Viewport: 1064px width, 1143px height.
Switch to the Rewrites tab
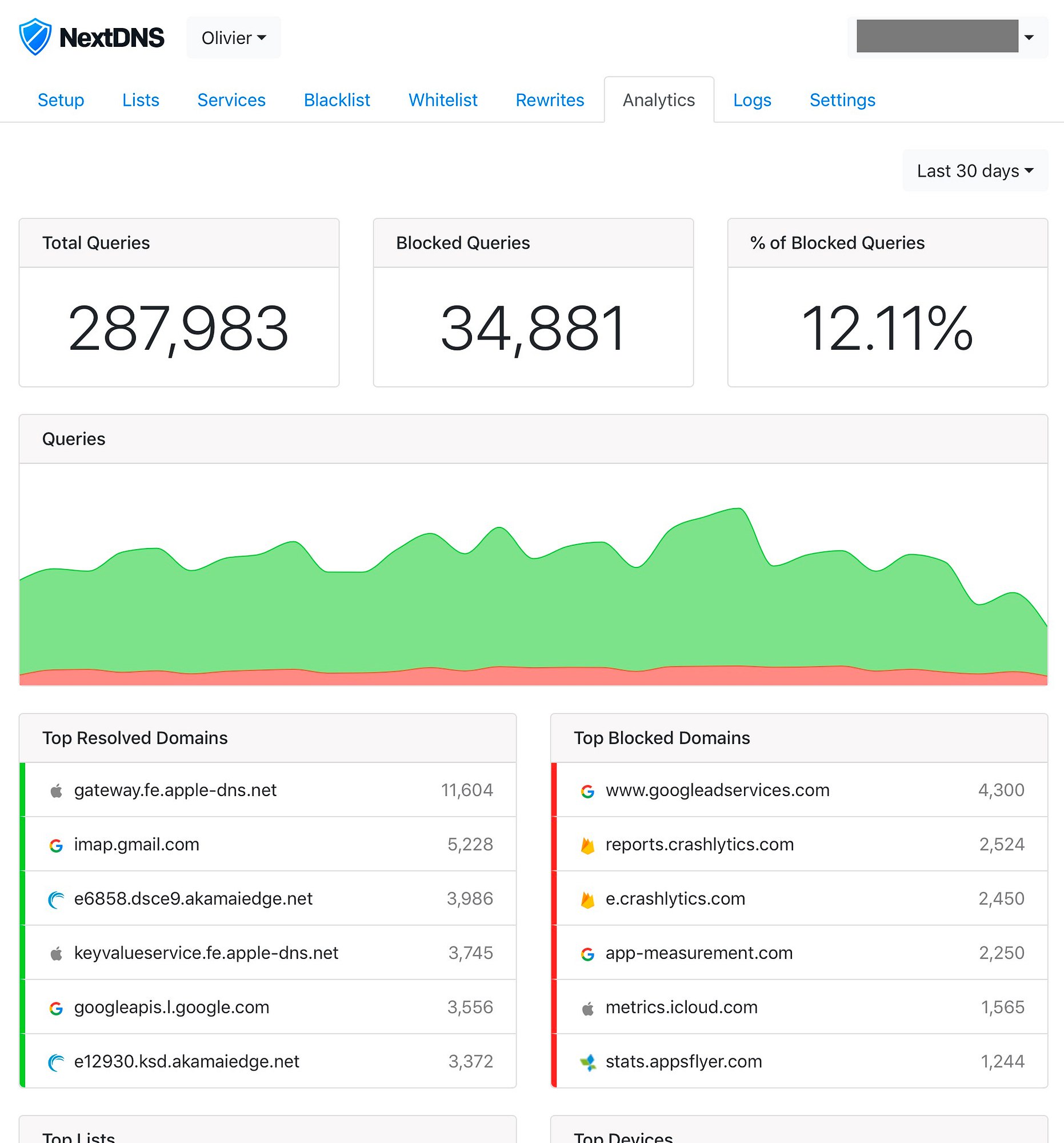pos(550,100)
